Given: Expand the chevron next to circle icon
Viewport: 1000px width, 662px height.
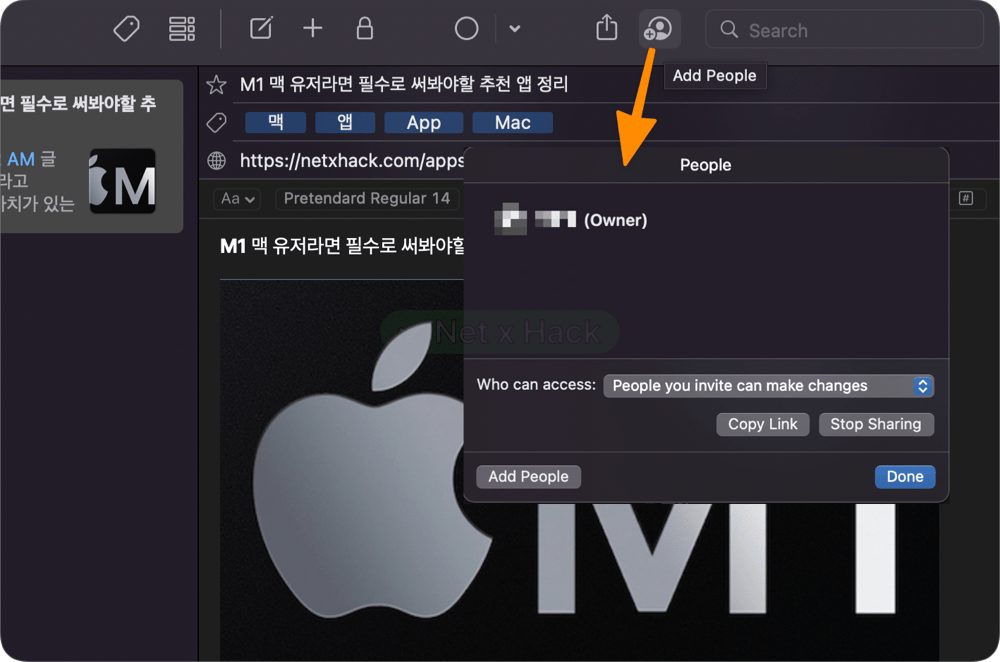Looking at the screenshot, I should (515, 29).
